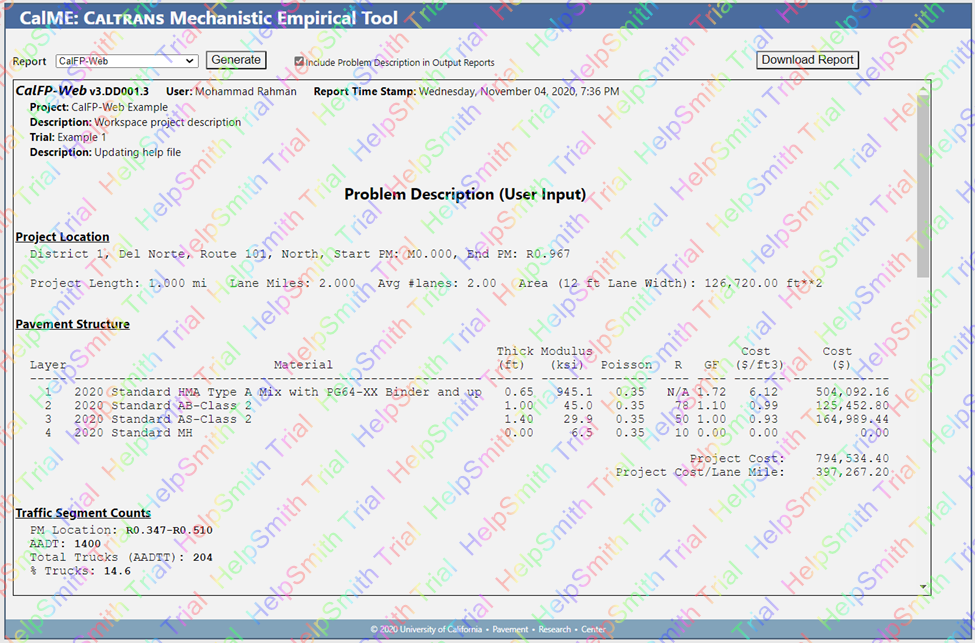Viewport: 975px width, 643px height.
Task: Click the 6.12 unit cost for HMA layer
Action: [x=763, y=392]
